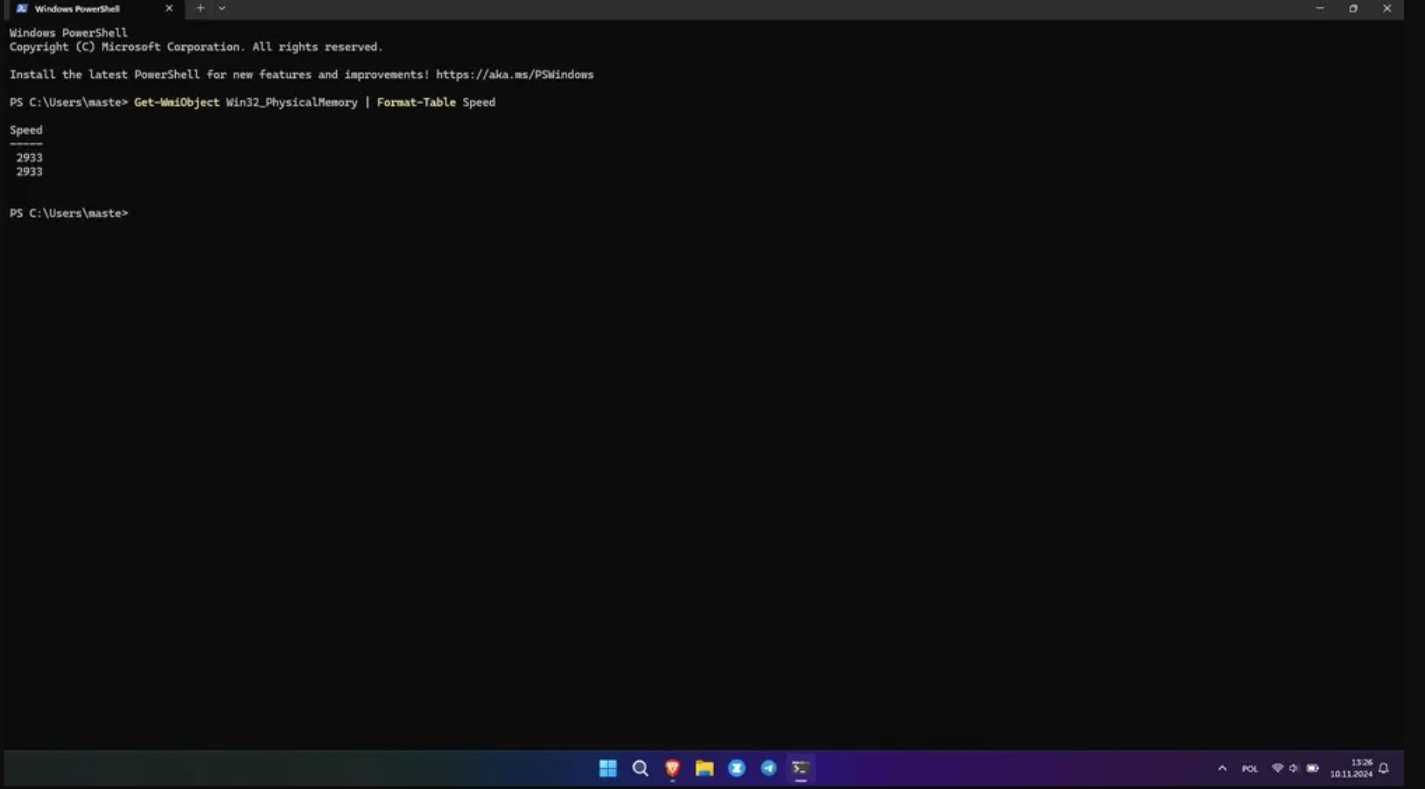
Task: Click the Speed column header
Action: pyautogui.click(x=26, y=130)
